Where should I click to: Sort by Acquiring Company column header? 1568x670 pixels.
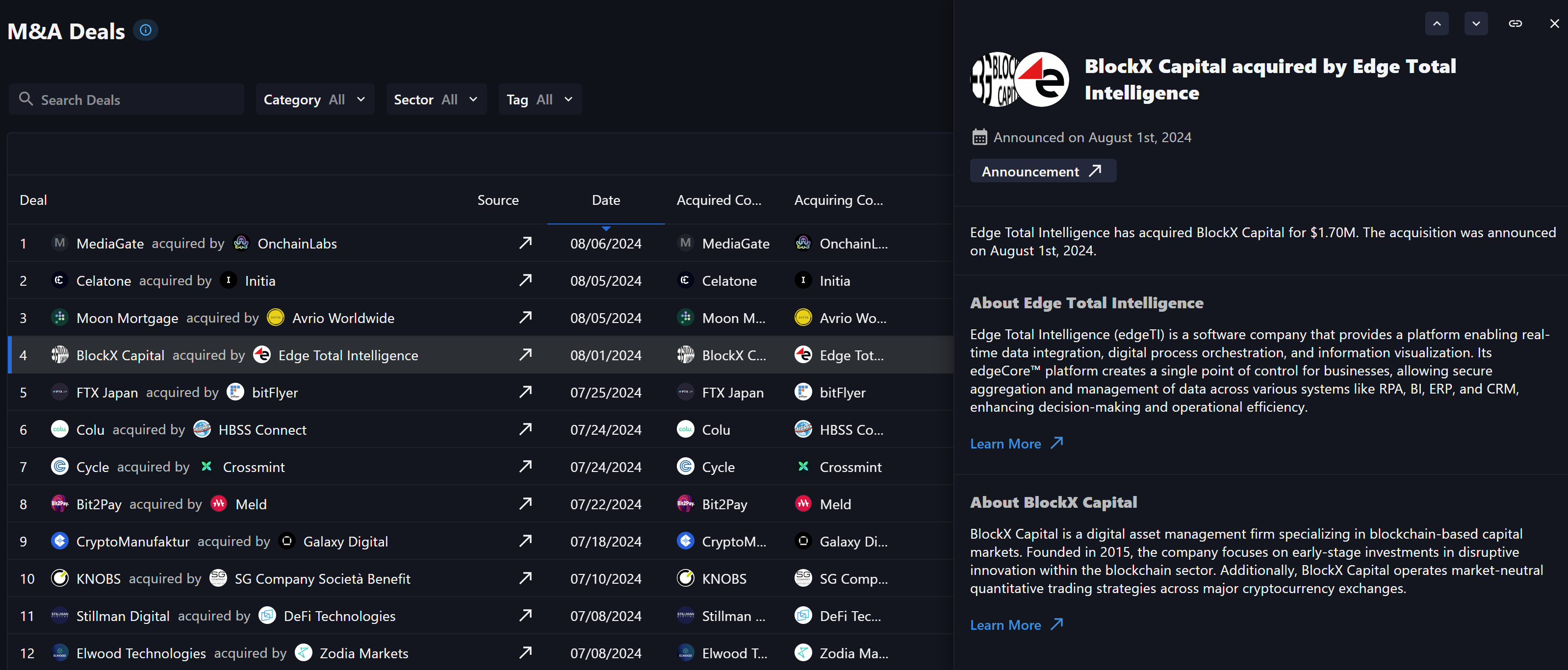[x=838, y=199]
